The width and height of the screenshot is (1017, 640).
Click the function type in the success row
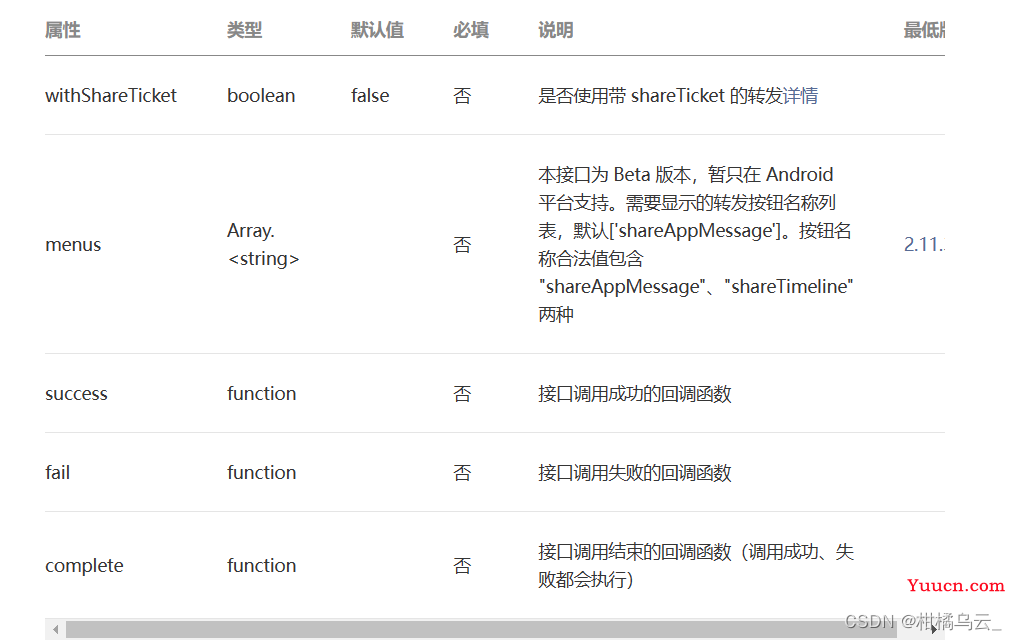click(x=261, y=394)
